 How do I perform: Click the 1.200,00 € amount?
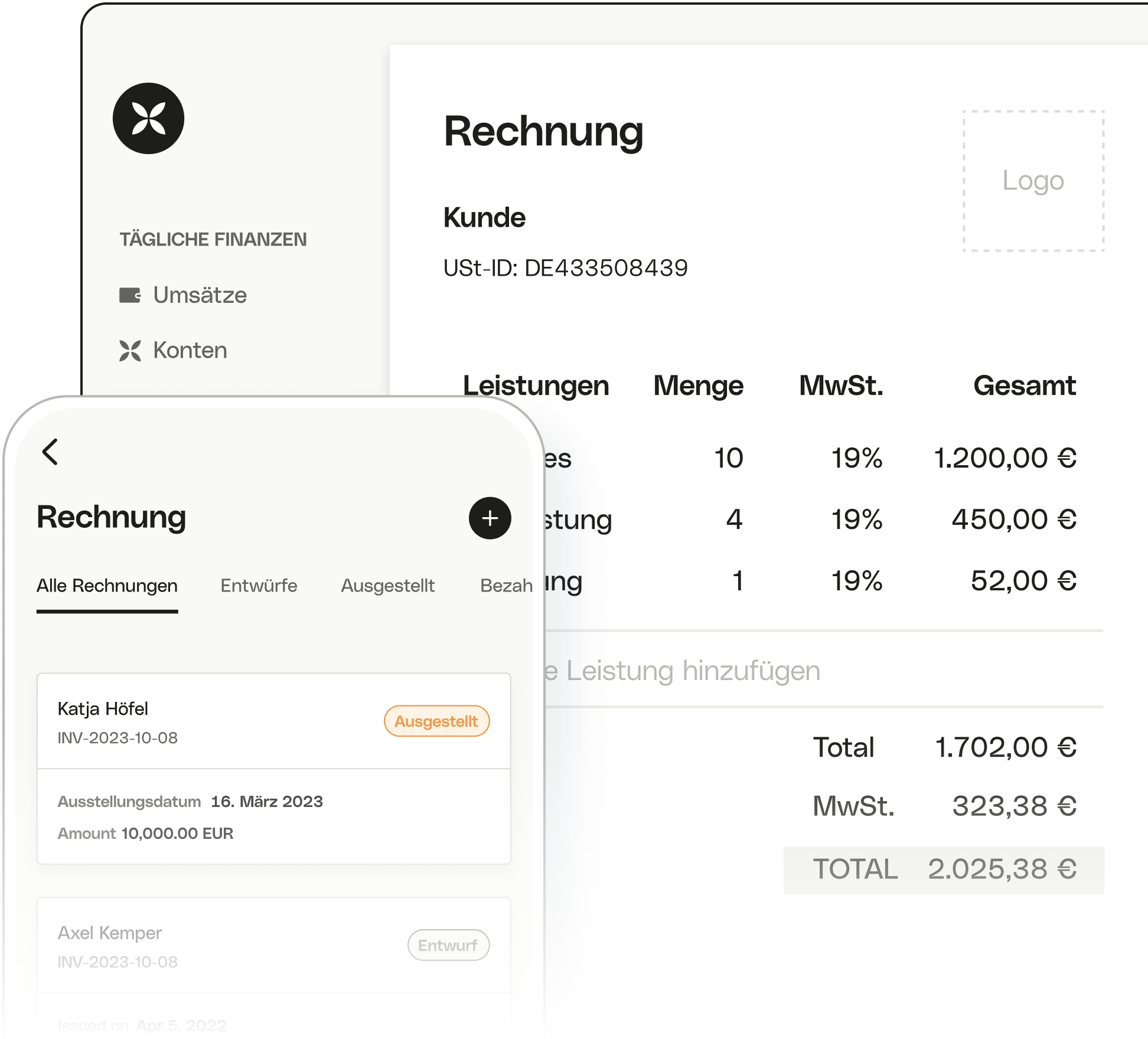[x=1005, y=458]
